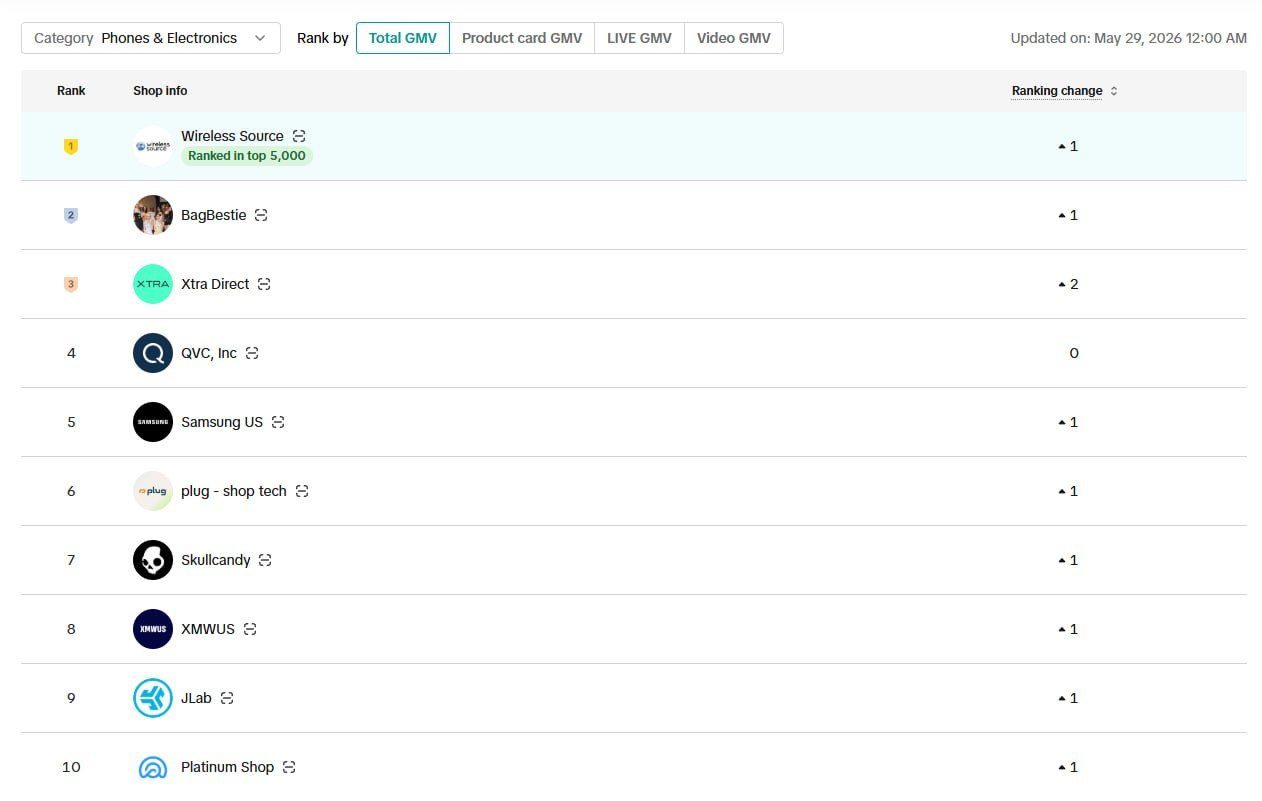
Task: Click the Samsung US logo
Action: pyautogui.click(x=153, y=422)
